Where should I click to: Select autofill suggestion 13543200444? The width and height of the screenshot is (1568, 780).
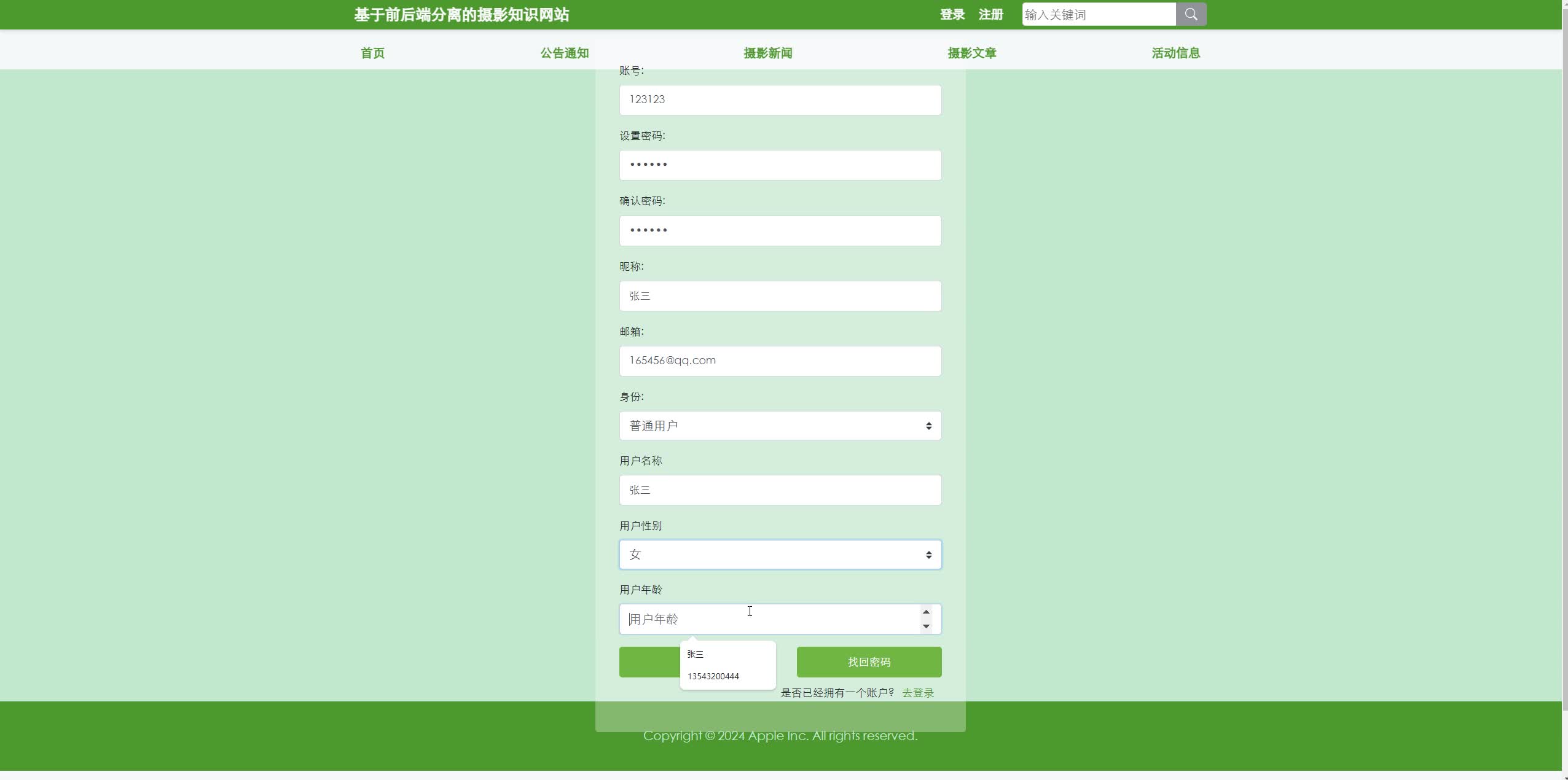tap(713, 676)
